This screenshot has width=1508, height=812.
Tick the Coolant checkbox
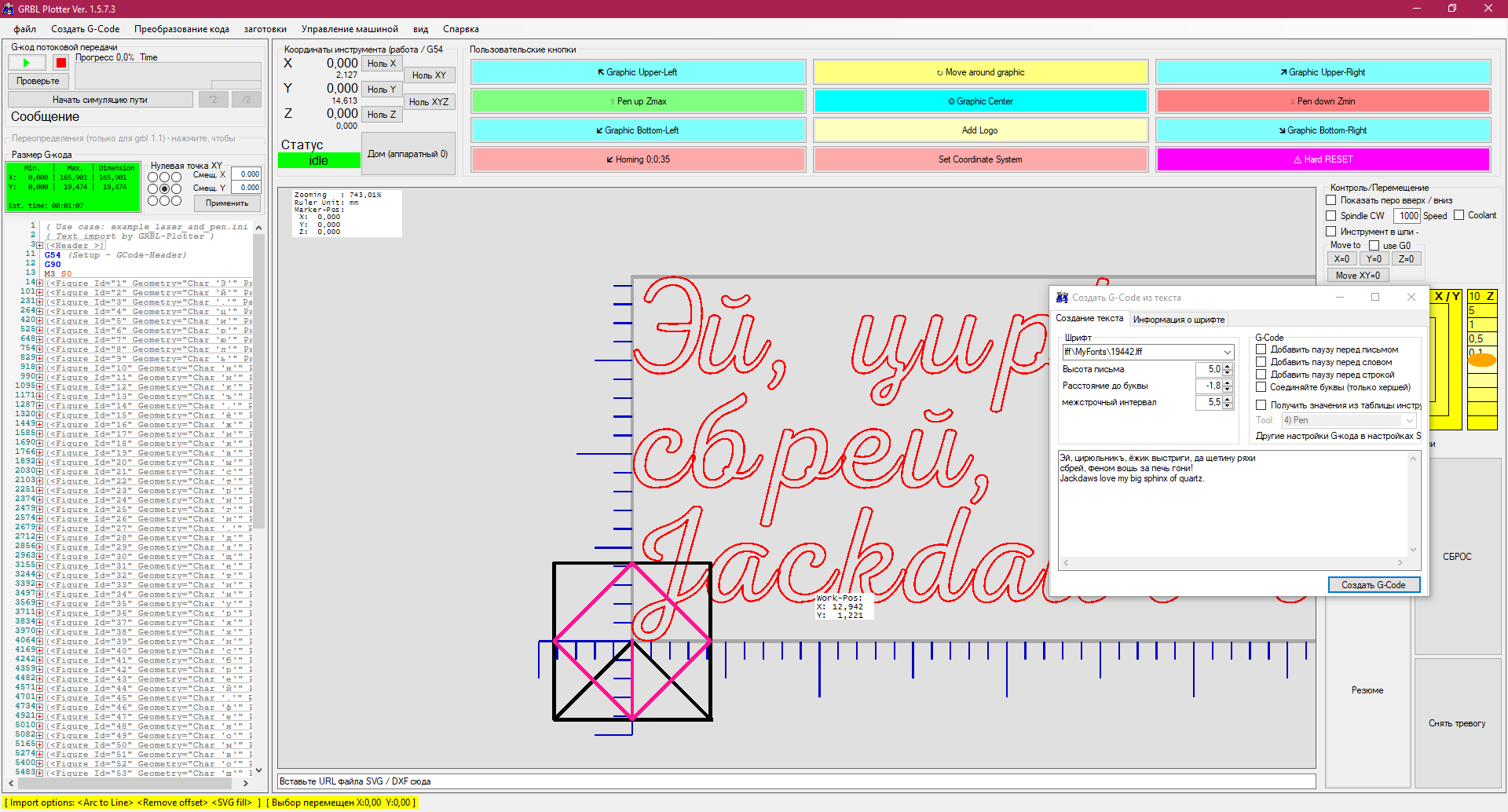[x=1459, y=215]
